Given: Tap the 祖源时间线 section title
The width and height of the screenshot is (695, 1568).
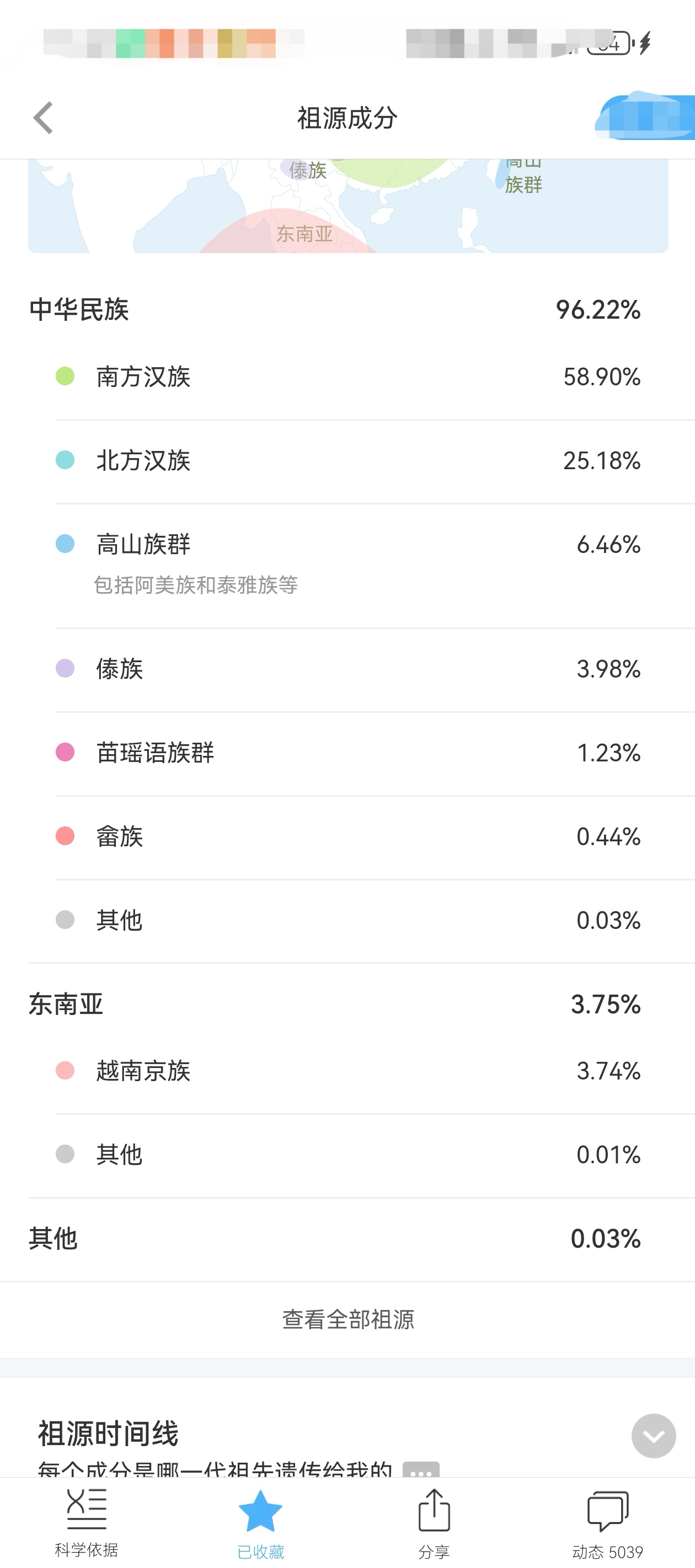Looking at the screenshot, I should (x=108, y=1433).
